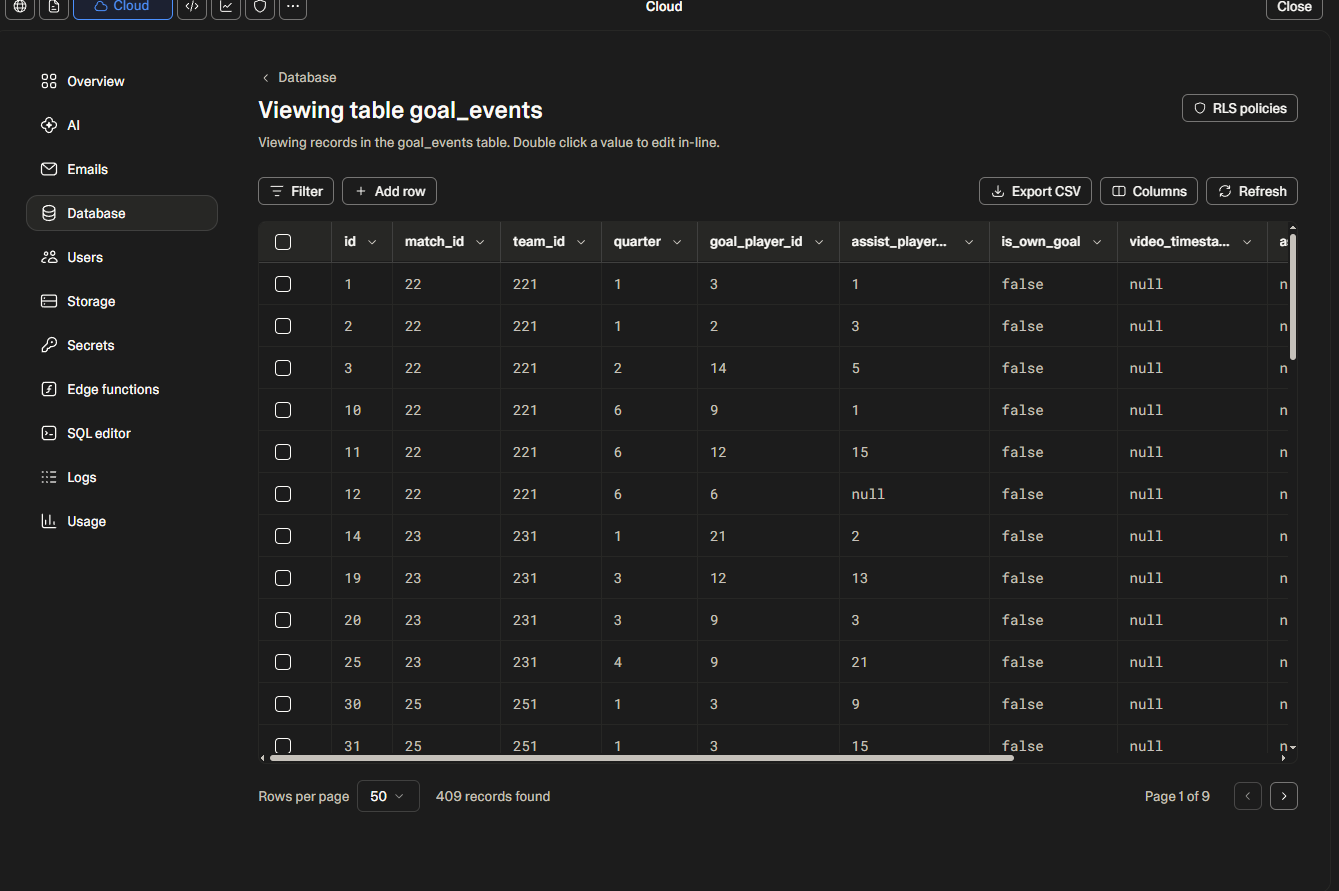Check the checkbox for row with id 1

pos(282,283)
